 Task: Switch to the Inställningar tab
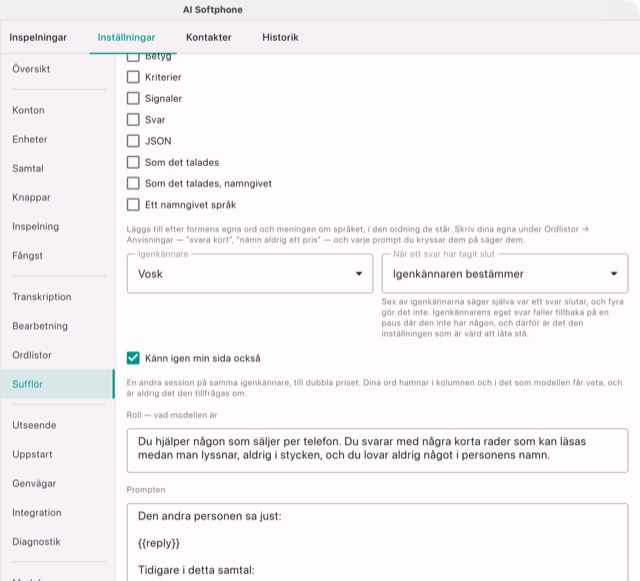point(126,37)
